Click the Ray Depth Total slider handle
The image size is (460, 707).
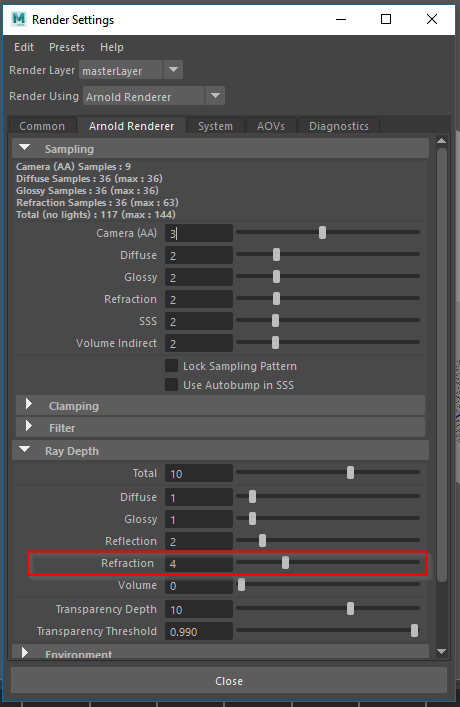(350, 473)
